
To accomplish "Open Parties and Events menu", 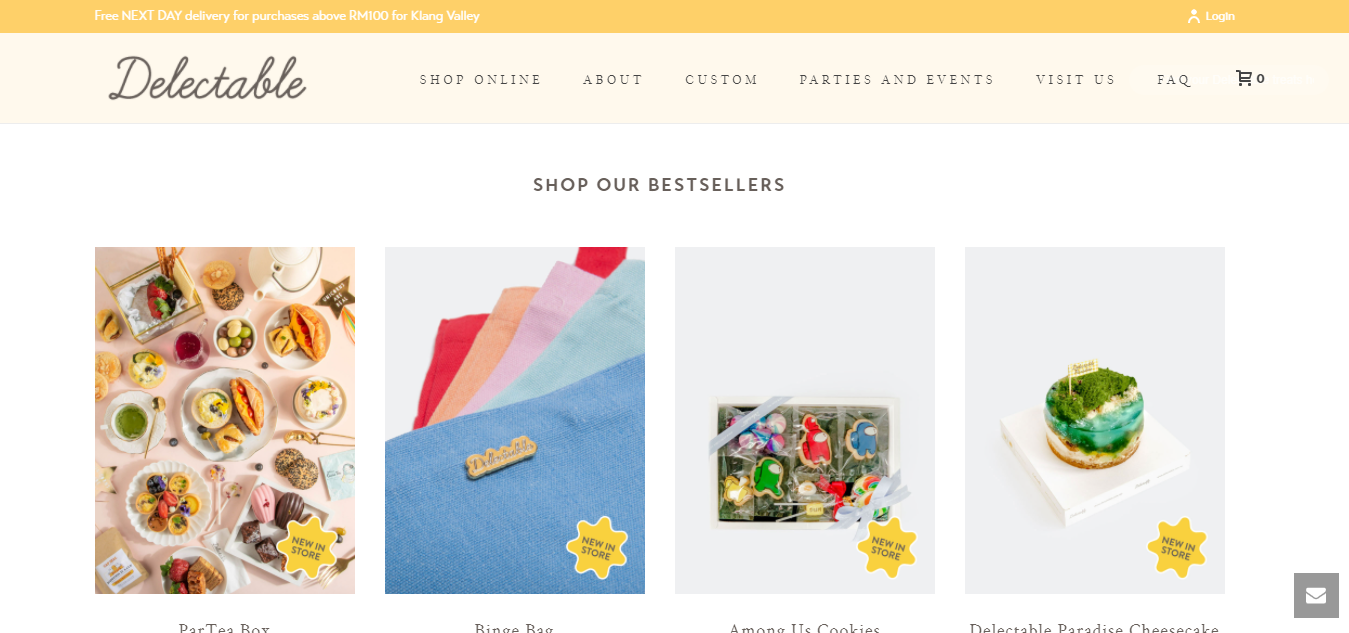I will (x=897, y=80).
